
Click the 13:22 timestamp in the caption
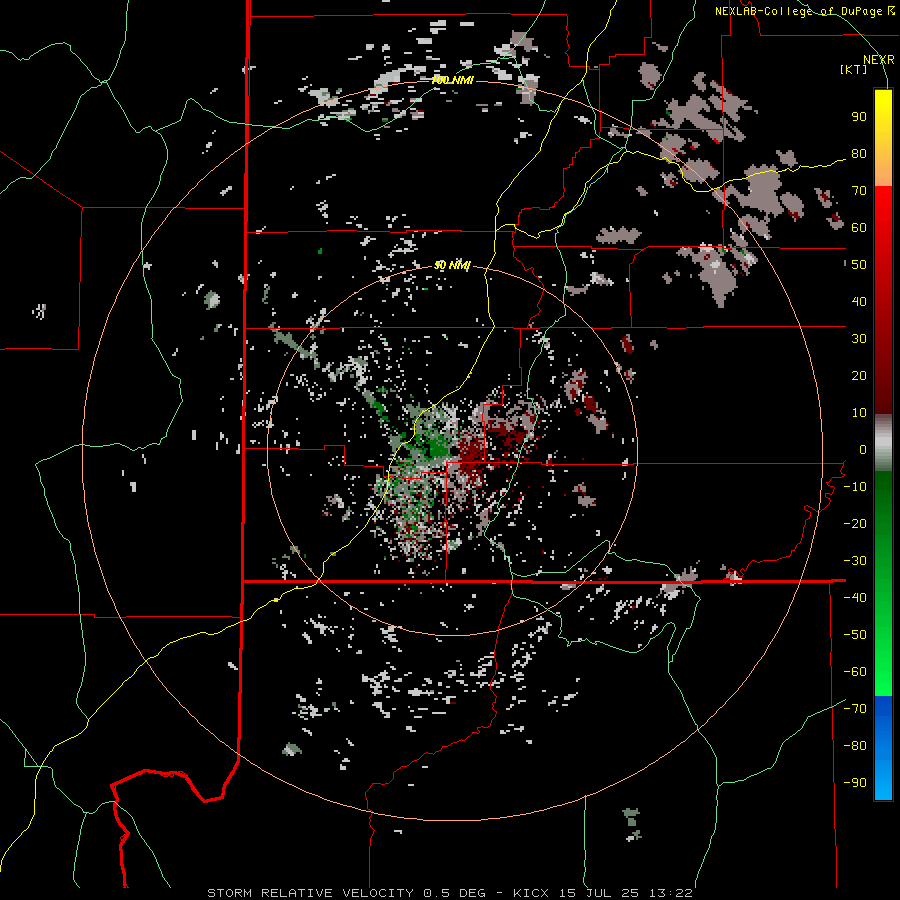click(672, 893)
